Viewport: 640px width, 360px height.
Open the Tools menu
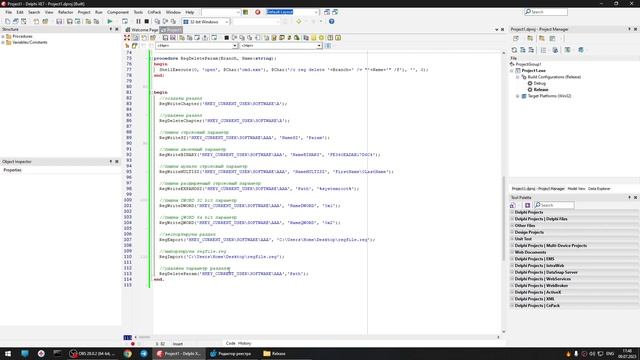[x=138, y=12]
